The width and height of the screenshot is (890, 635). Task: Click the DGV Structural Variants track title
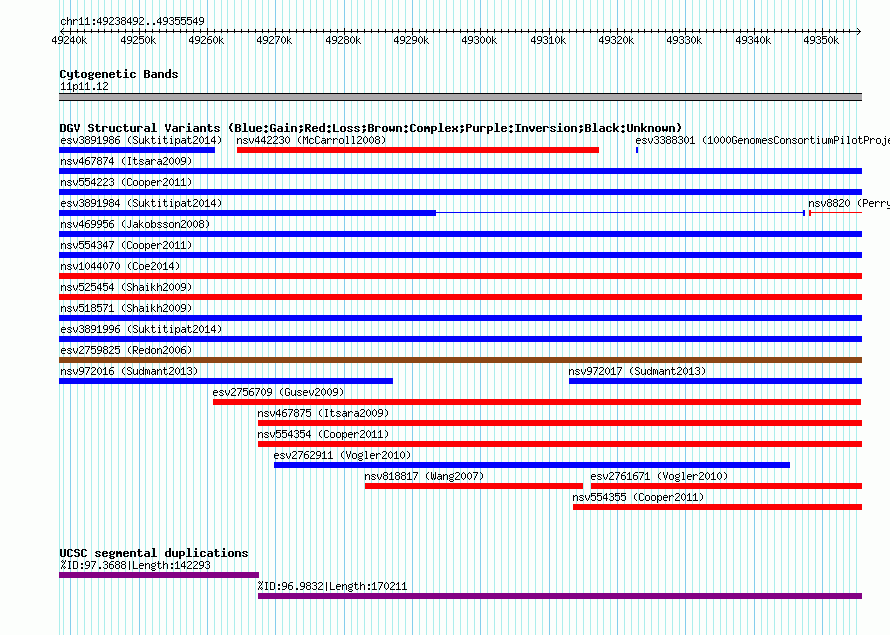(370, 128)
